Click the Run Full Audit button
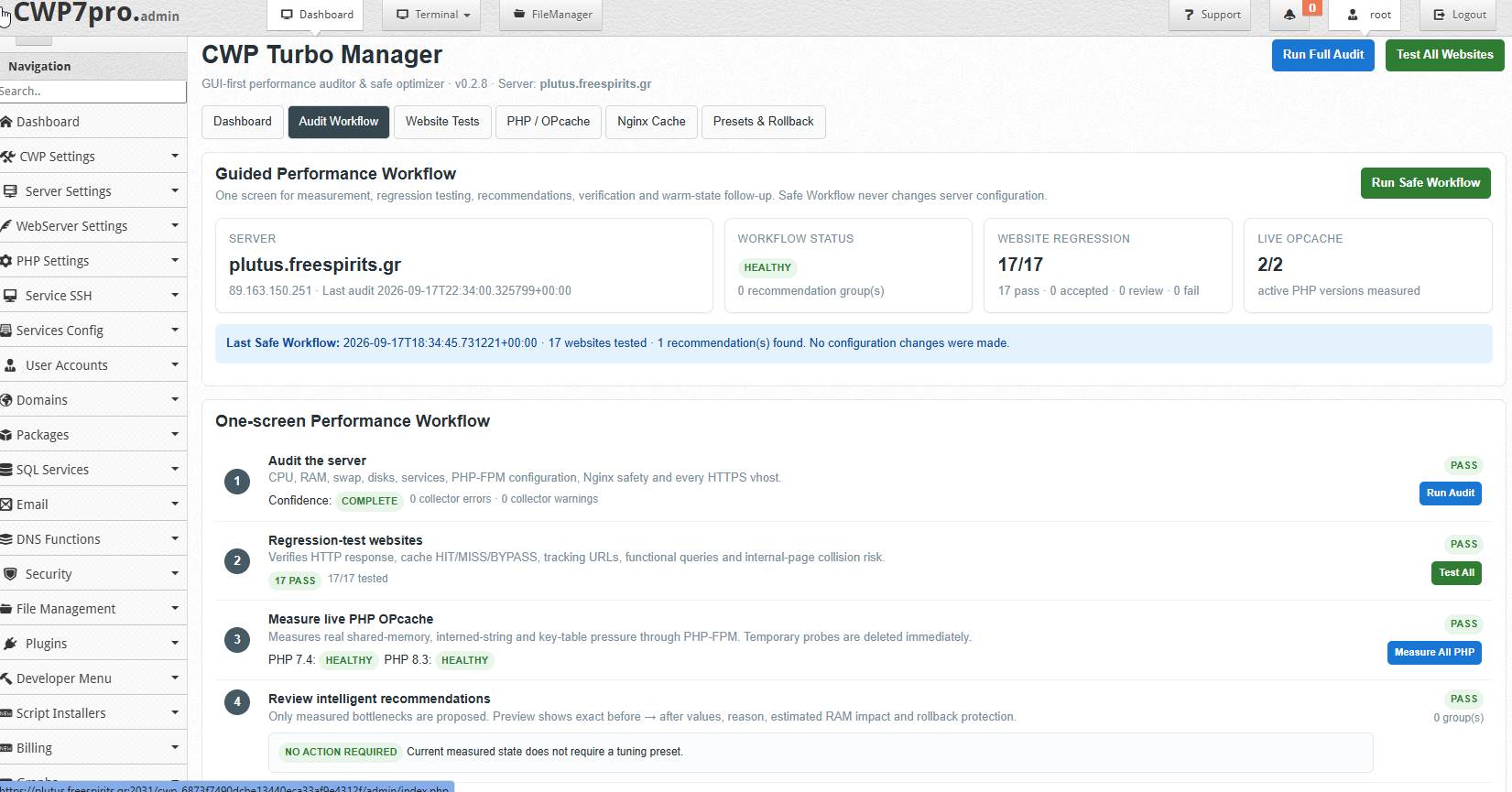 click(1323, 55)
